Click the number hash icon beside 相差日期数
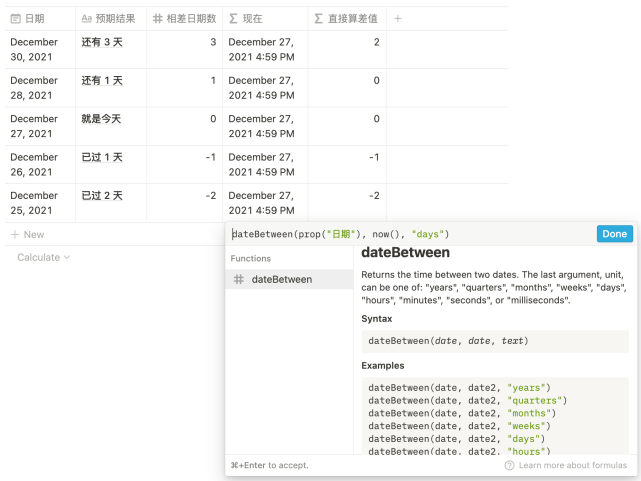This screenshot has width=641, height=481. [159, 18]
